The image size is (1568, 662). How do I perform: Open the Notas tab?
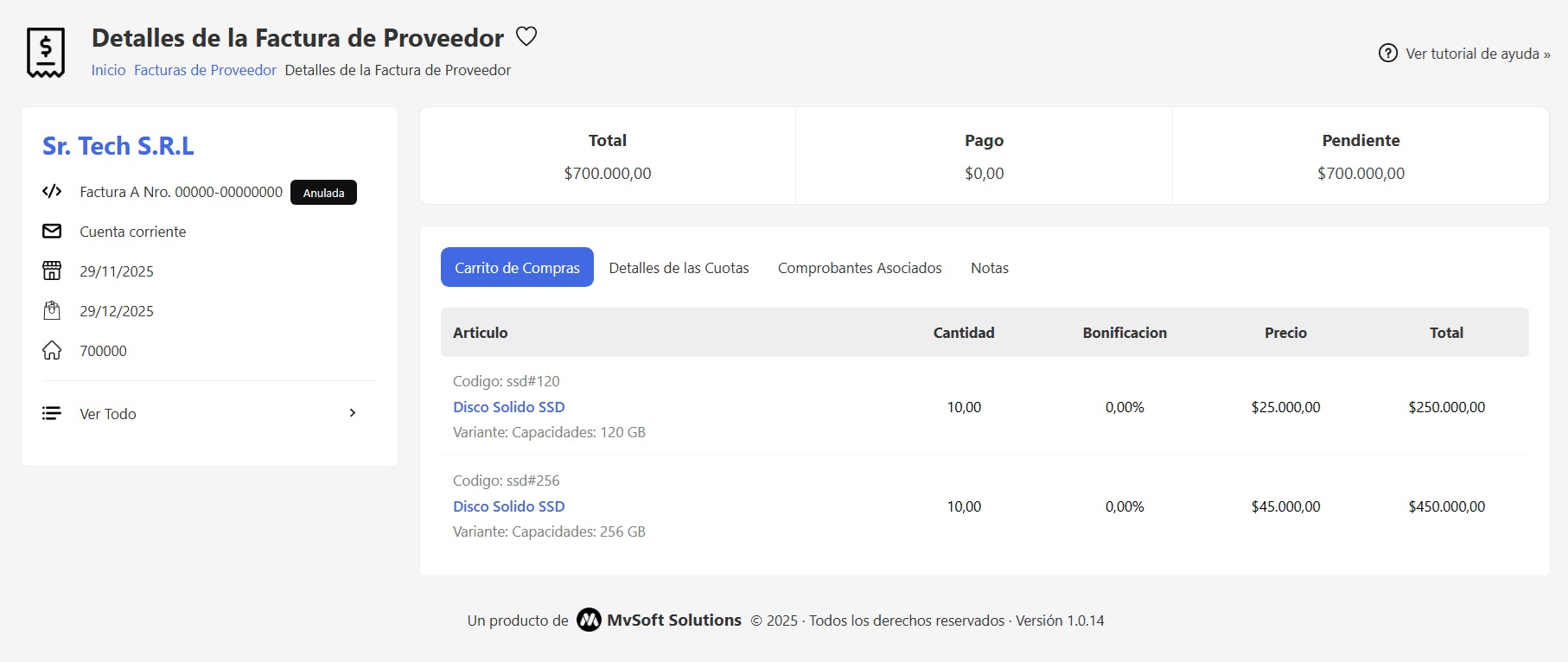(x=989, y=268)
